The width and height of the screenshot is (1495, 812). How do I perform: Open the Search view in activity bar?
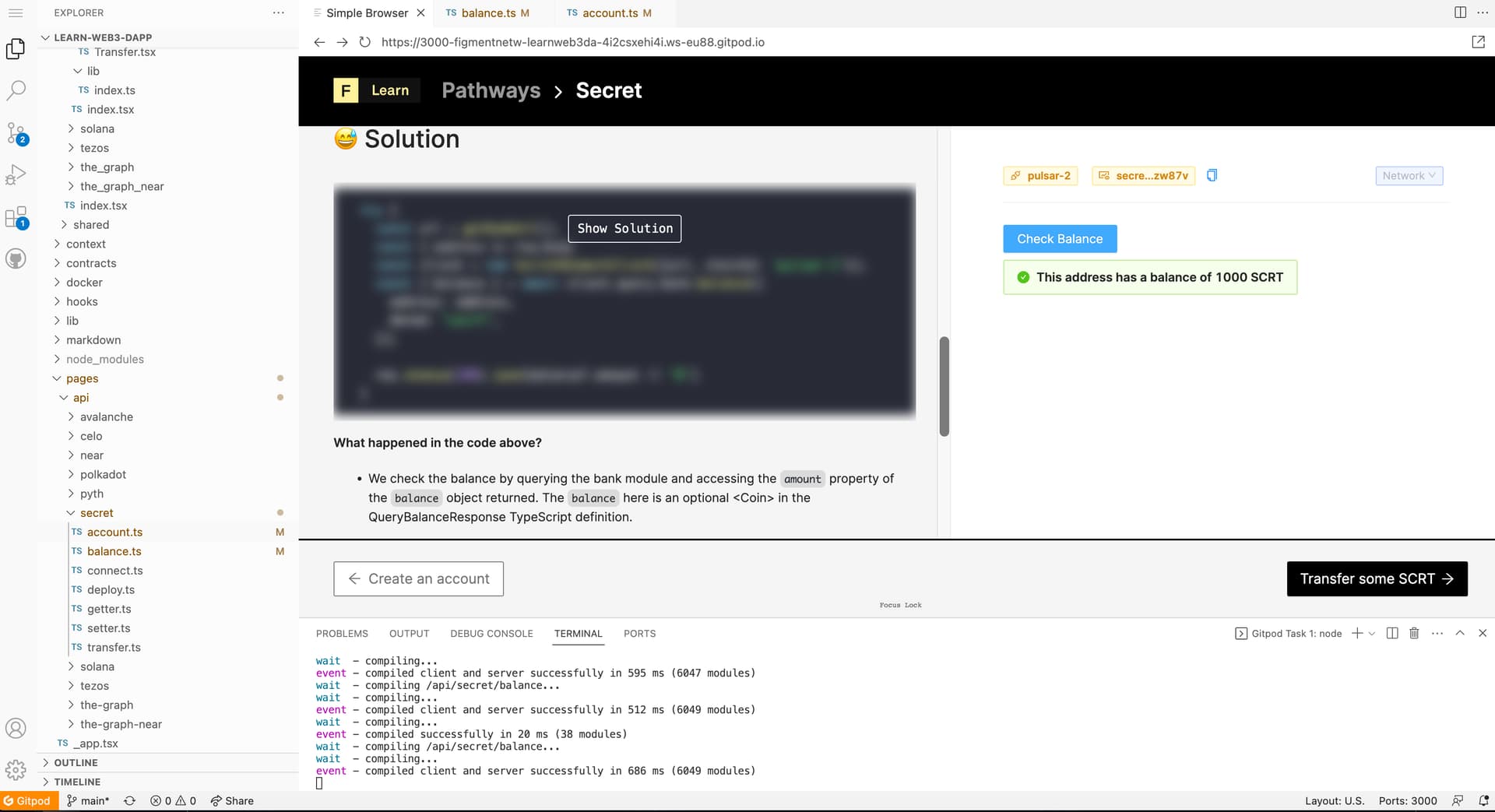pyautogui.click(x=16, y=90)
